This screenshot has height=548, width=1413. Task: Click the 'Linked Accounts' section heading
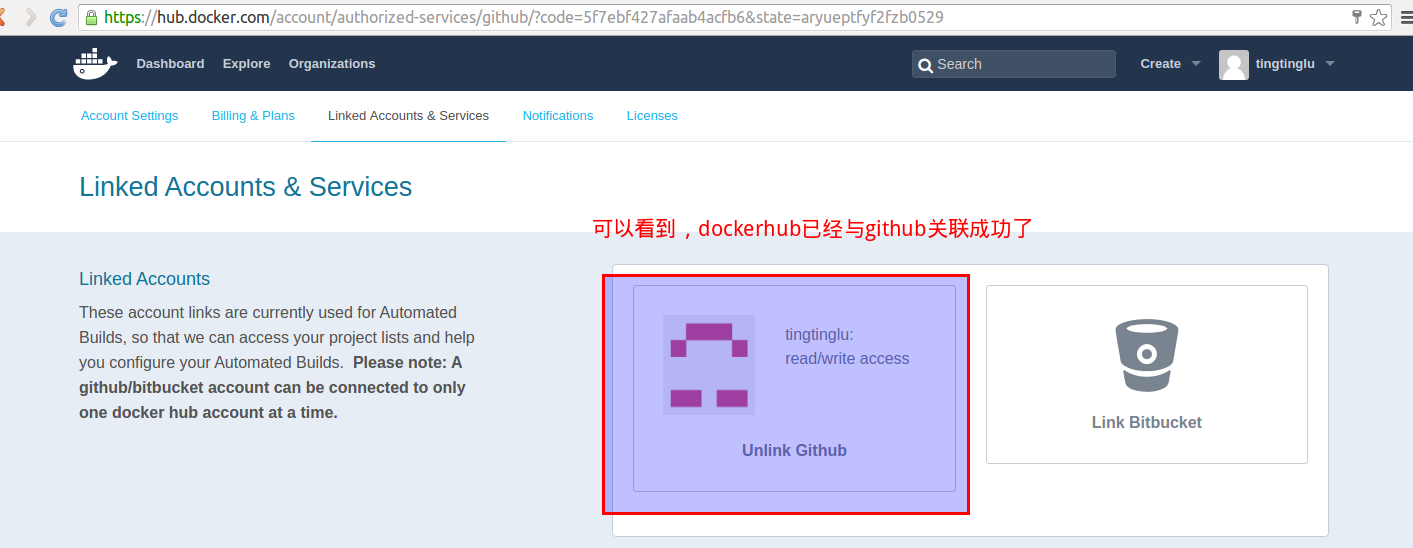[144, 279]
